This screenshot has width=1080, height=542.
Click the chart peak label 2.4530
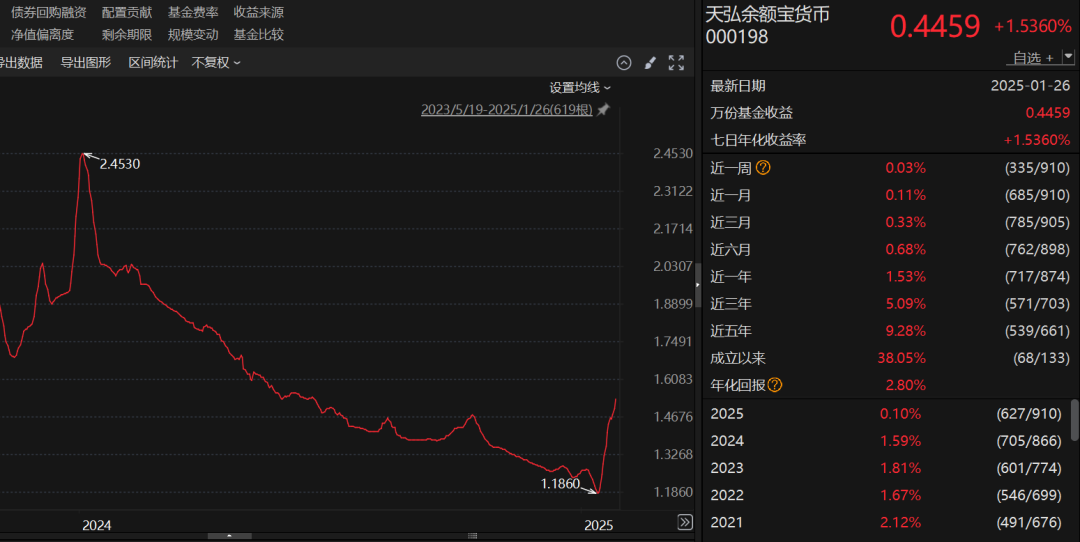[x=120, y=164]
